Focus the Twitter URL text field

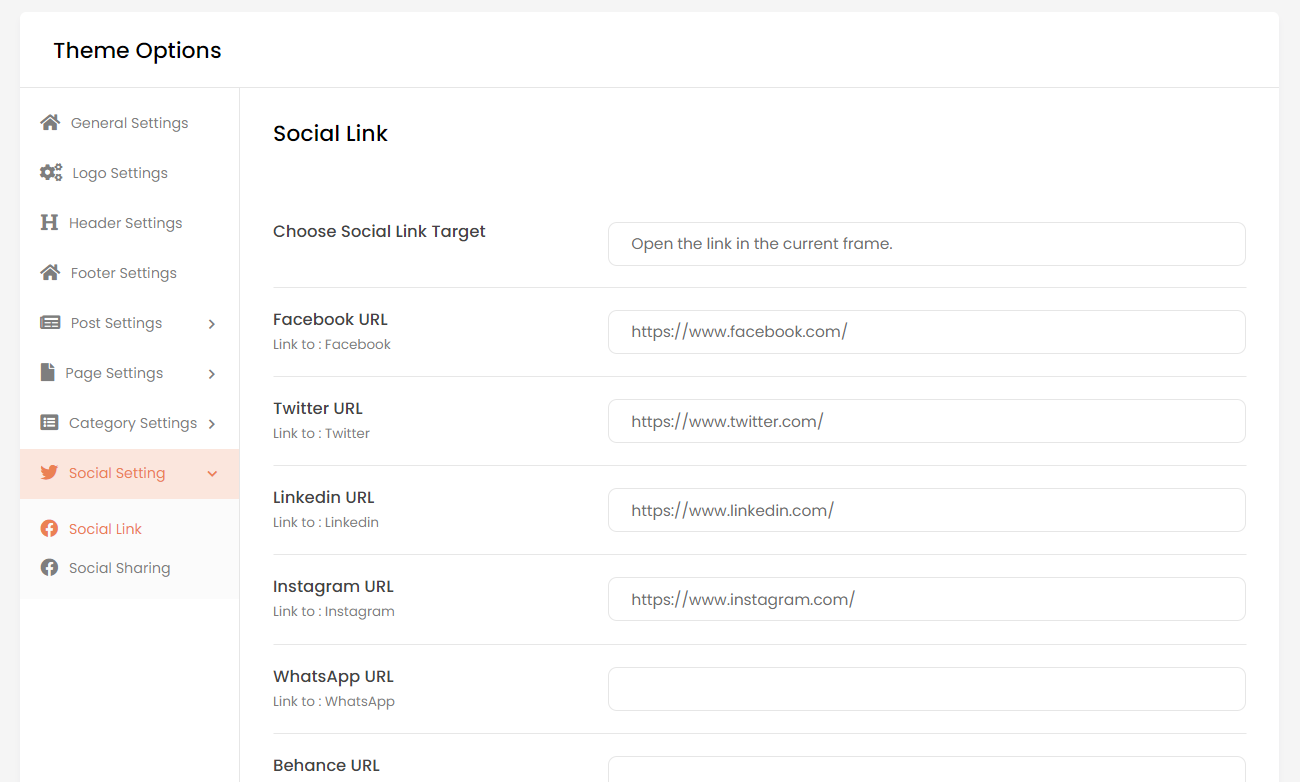(926, 421)
